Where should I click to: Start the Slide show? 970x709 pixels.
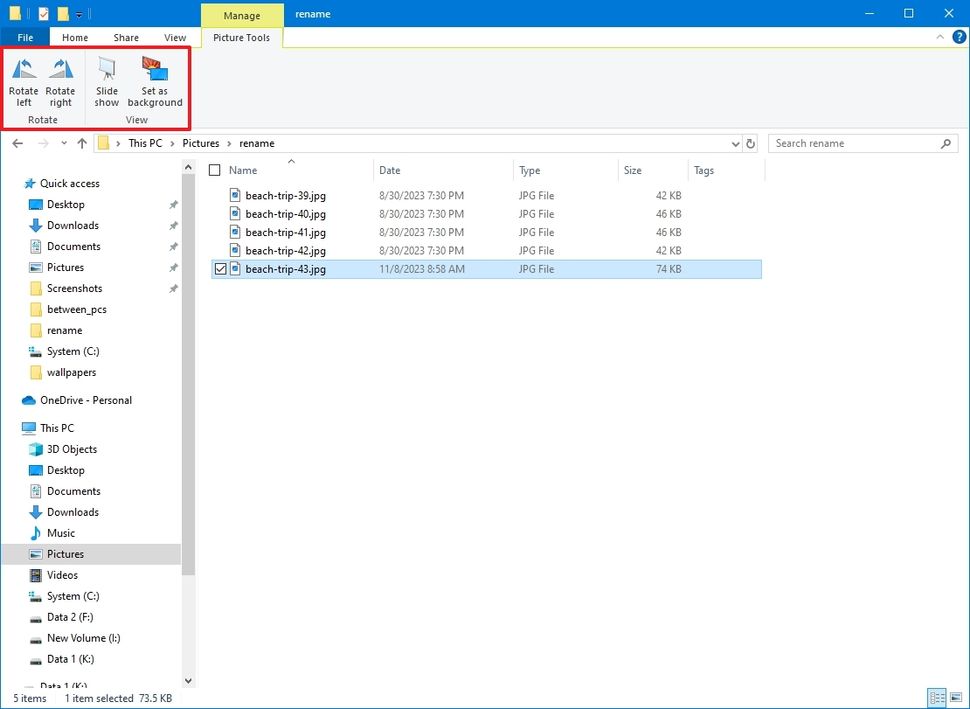point(106,84)
